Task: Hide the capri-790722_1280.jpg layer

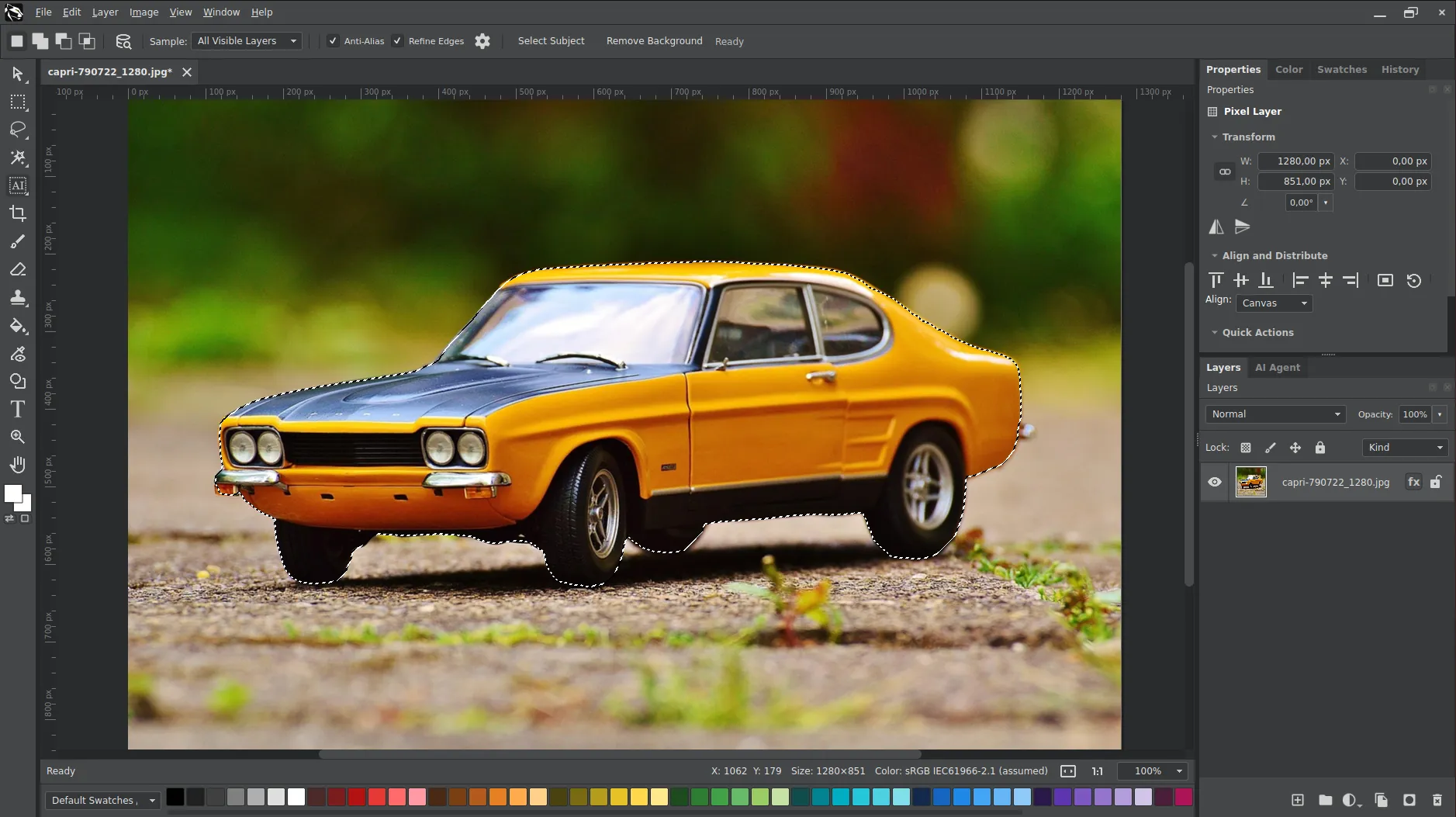Action: click(1215, 482)
